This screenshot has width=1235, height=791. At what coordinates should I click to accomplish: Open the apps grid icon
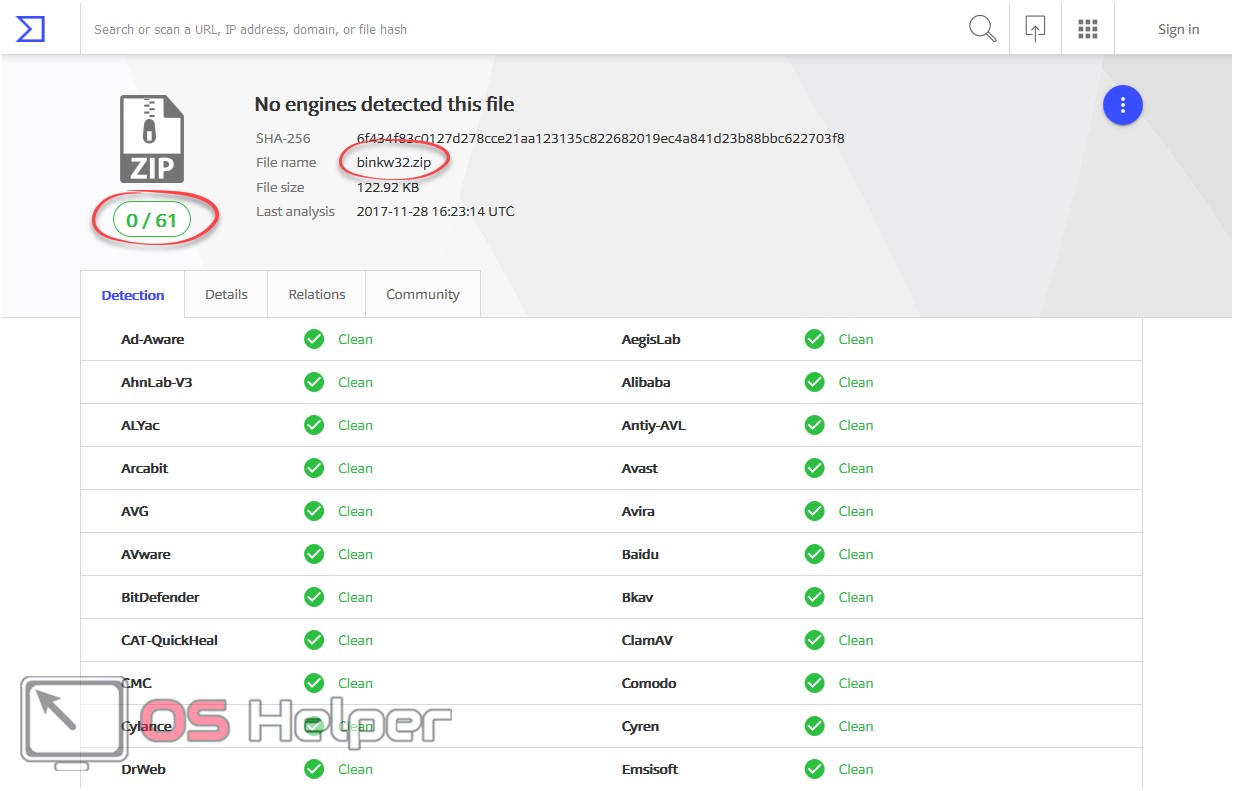pyautogui.click(x=1088, y=29)
